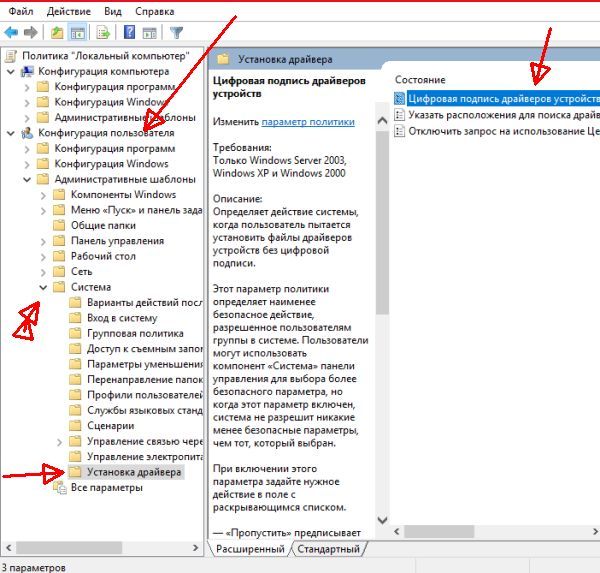
Task: Select Варианты действий после folder
Action: tap(145, 302)
